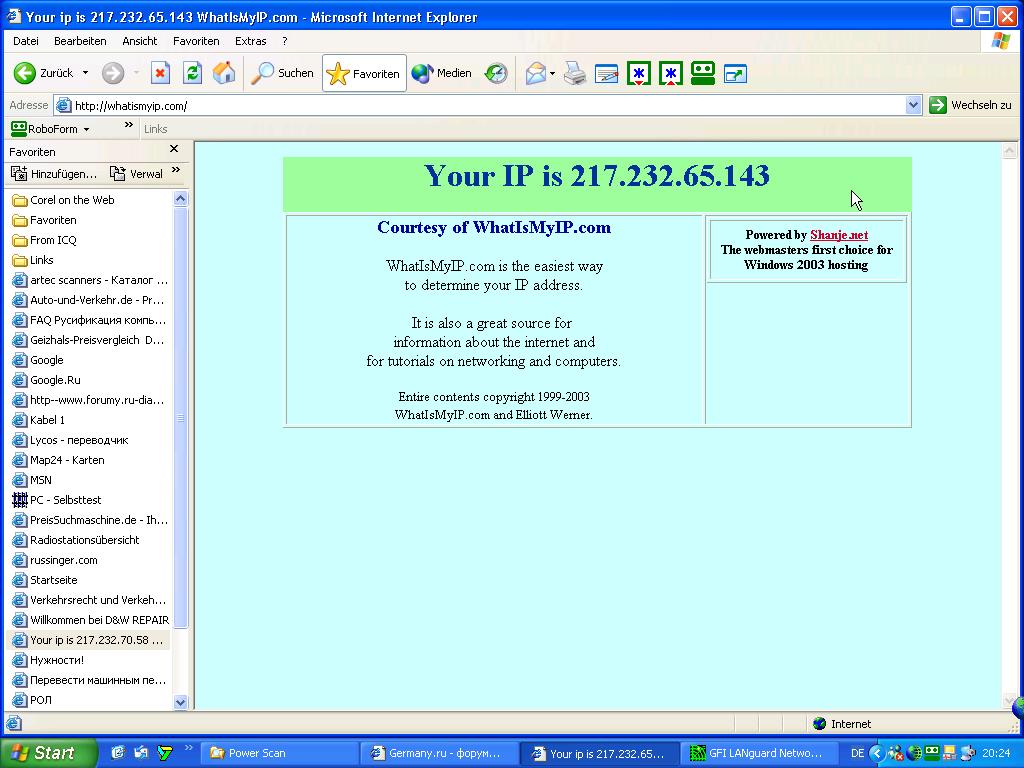Switch to Power Scan taskbar window

tap(278, 753)
